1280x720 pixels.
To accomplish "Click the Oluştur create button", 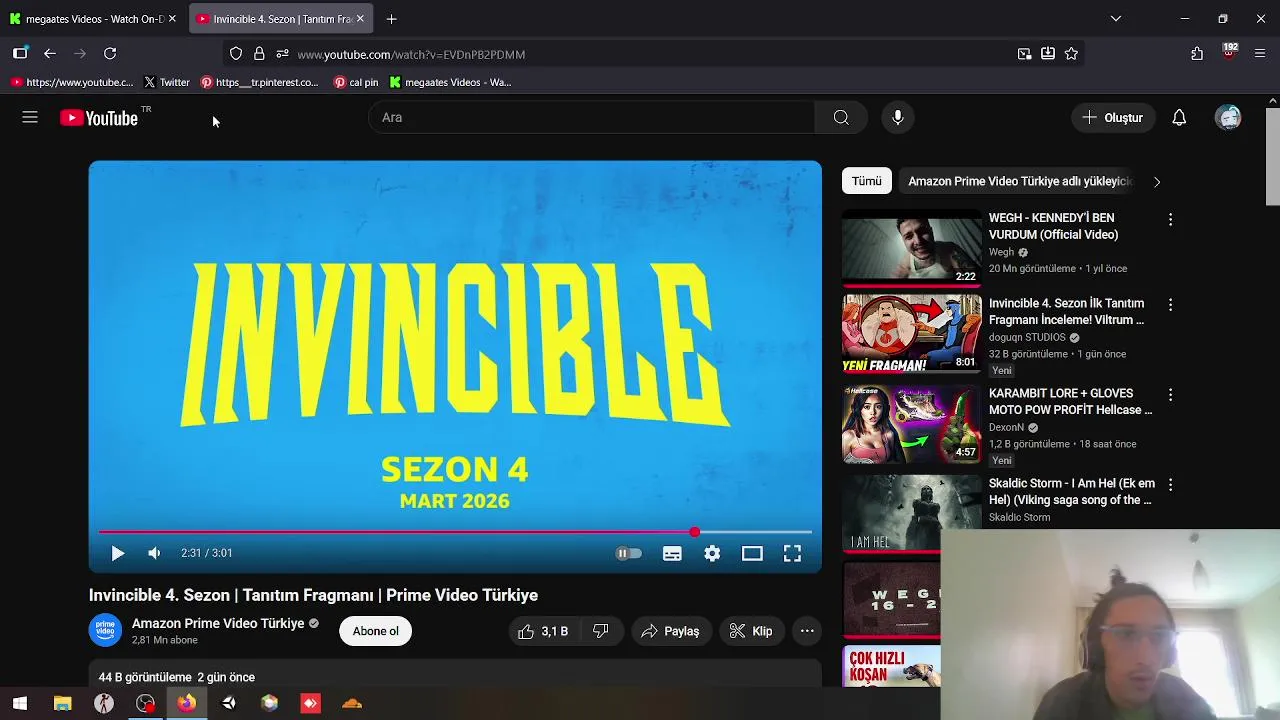I will [x=1113, y=118].
